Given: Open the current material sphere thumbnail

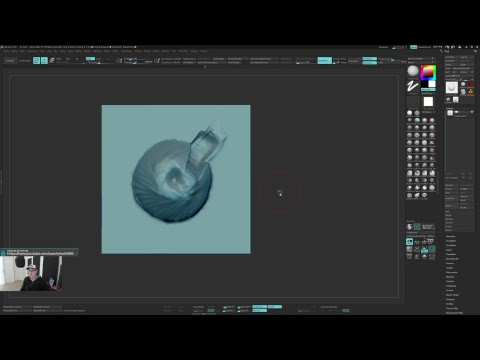Looking at the screenshot, I should [x=413, y=71].
